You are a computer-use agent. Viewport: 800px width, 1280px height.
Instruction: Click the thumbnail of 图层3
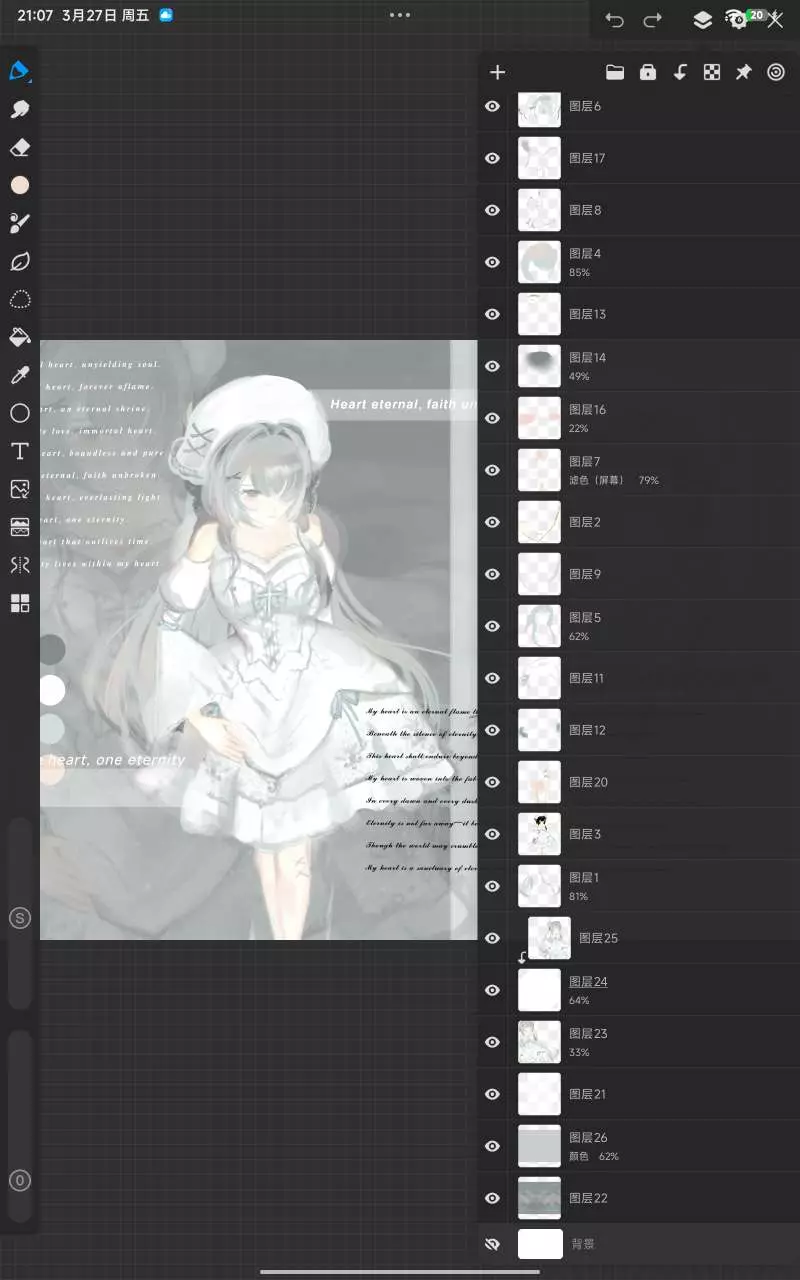point(539,834)
